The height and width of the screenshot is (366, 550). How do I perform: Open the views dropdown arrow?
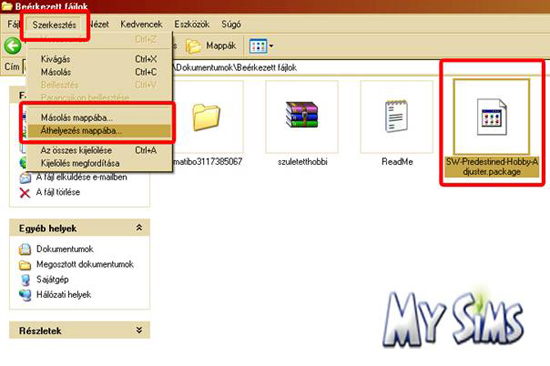271,46
